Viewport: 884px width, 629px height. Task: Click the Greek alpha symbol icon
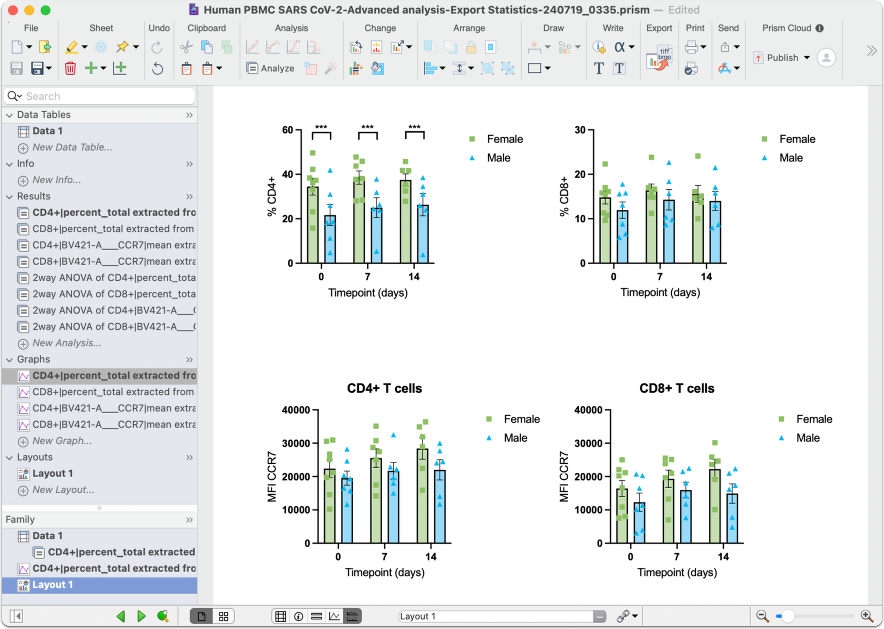pyautogui.click(x=619, y=47)
